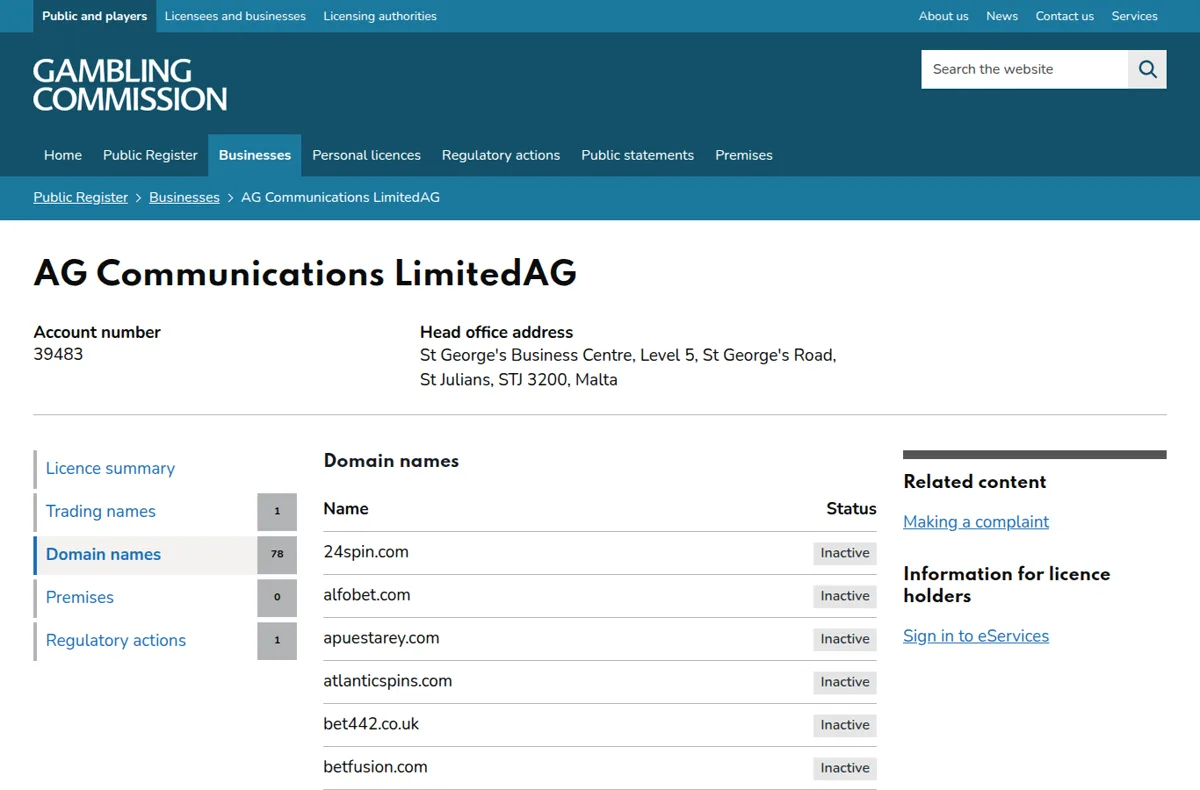Open Regulatory actions in side menu

point(116,640)
